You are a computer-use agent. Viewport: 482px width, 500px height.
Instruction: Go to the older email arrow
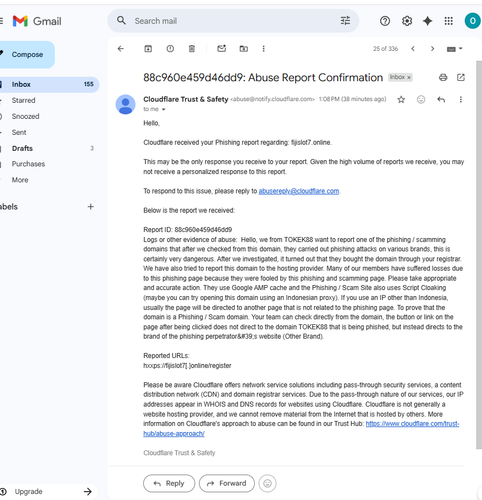point(432,49)
